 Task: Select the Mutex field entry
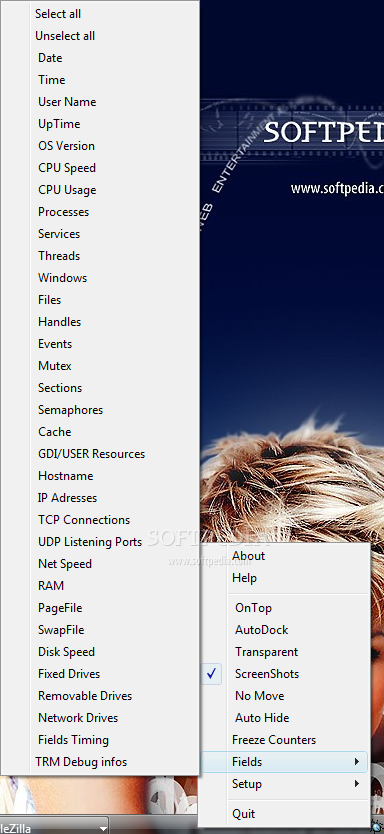pyautogui.click(x=100, y=365)
